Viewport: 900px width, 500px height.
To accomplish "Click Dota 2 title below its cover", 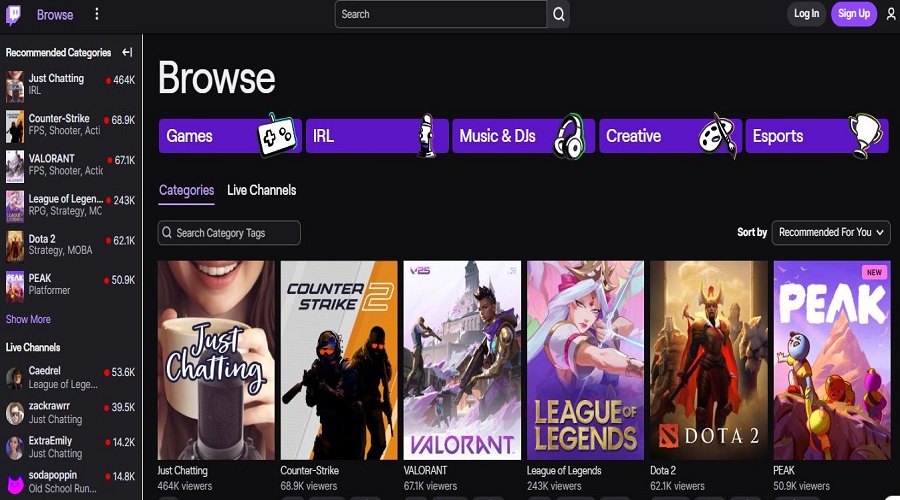I will pos(663,471).
